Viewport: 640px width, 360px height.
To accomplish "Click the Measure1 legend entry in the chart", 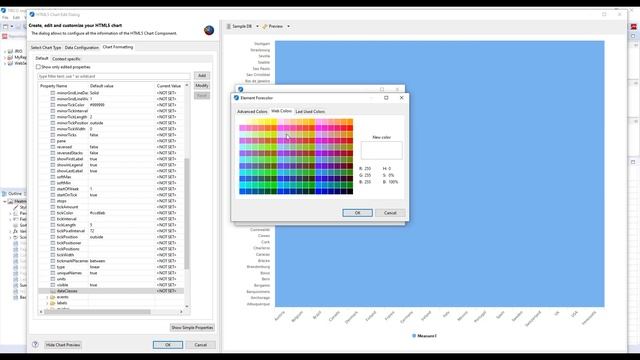I will coord(424,336).
